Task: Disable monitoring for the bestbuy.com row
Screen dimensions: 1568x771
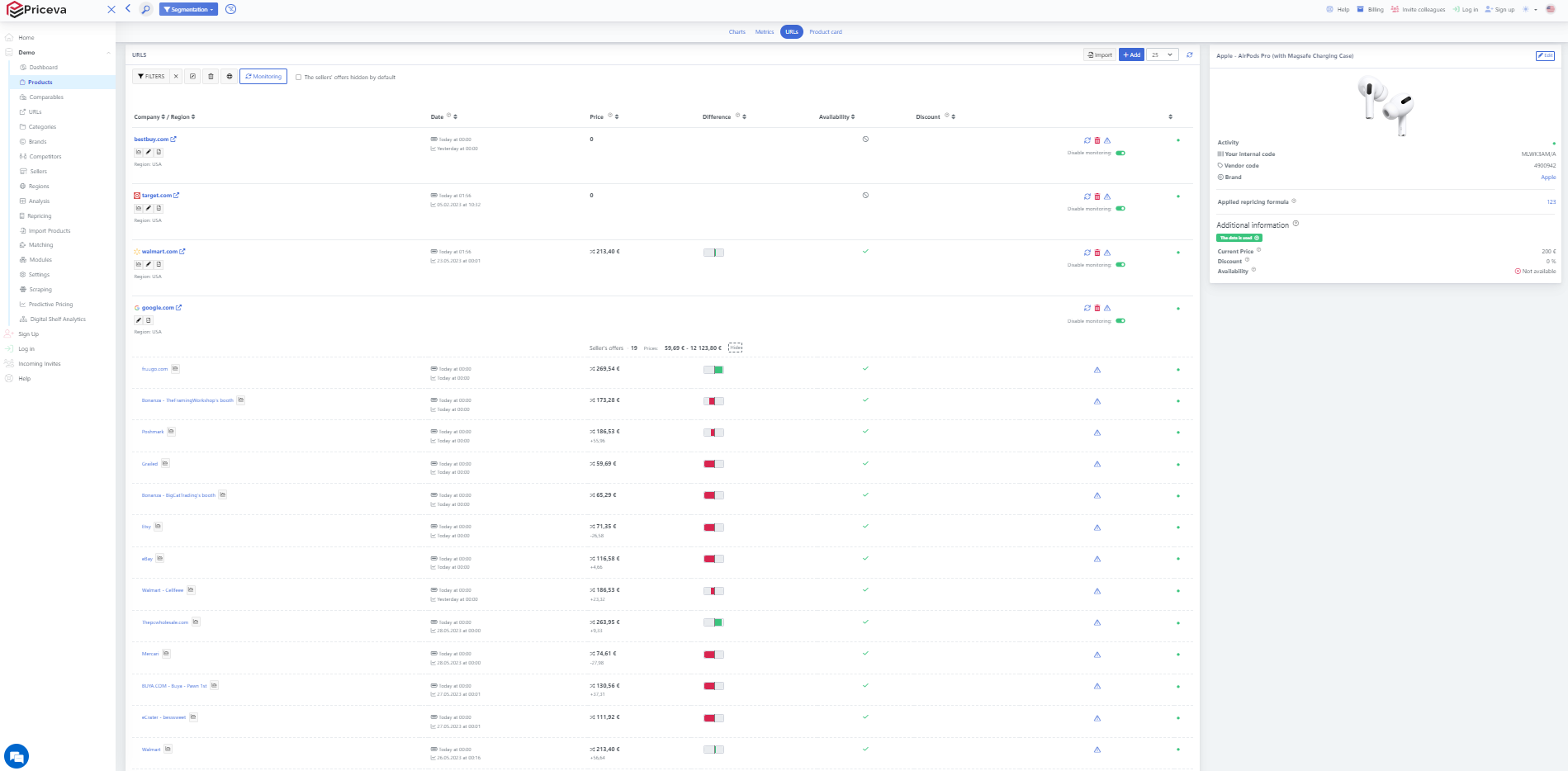Action: [x=1120, y=153]
